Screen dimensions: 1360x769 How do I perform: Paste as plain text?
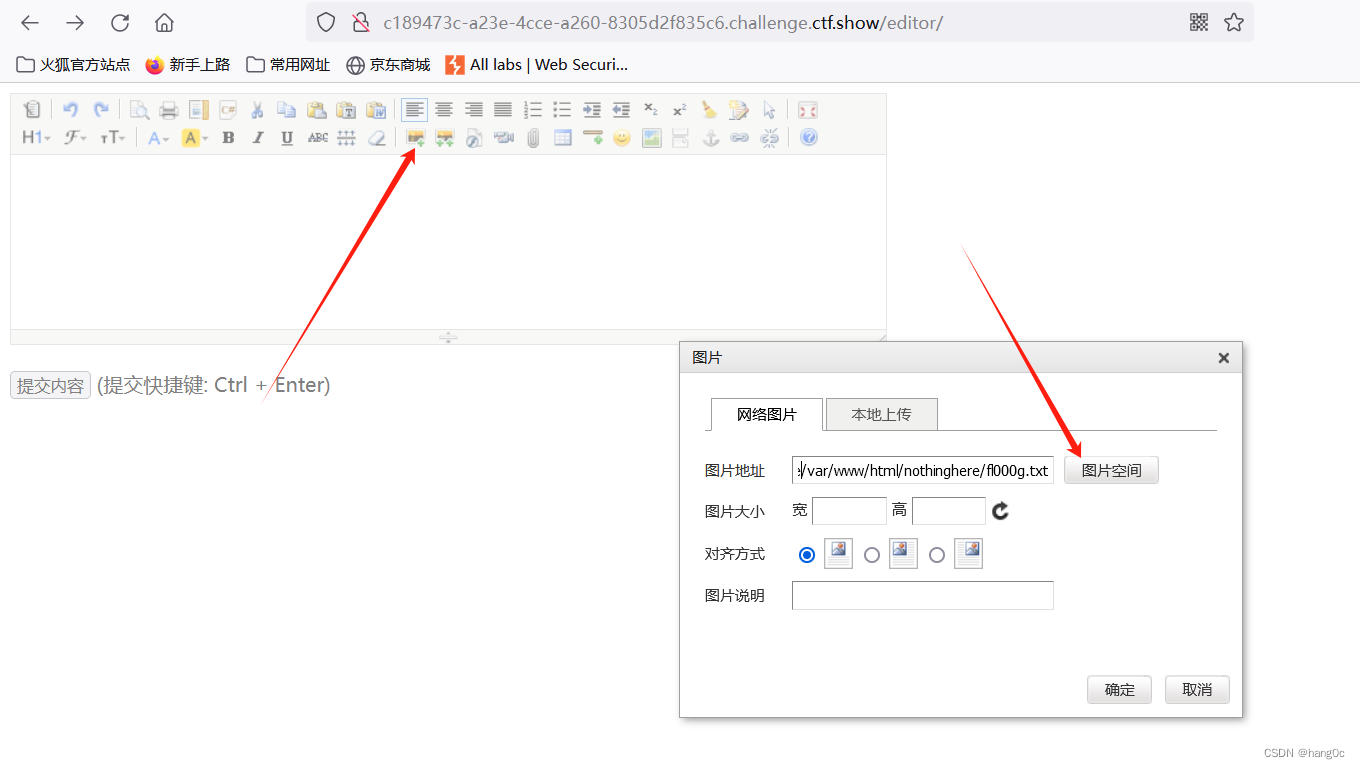(x=346, y=110)
